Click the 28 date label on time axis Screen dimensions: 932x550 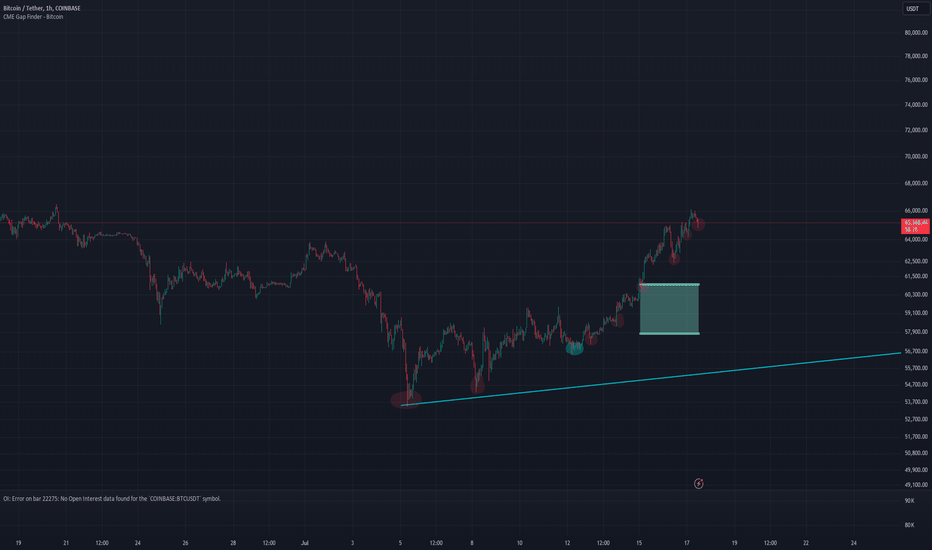coord(233,543)
